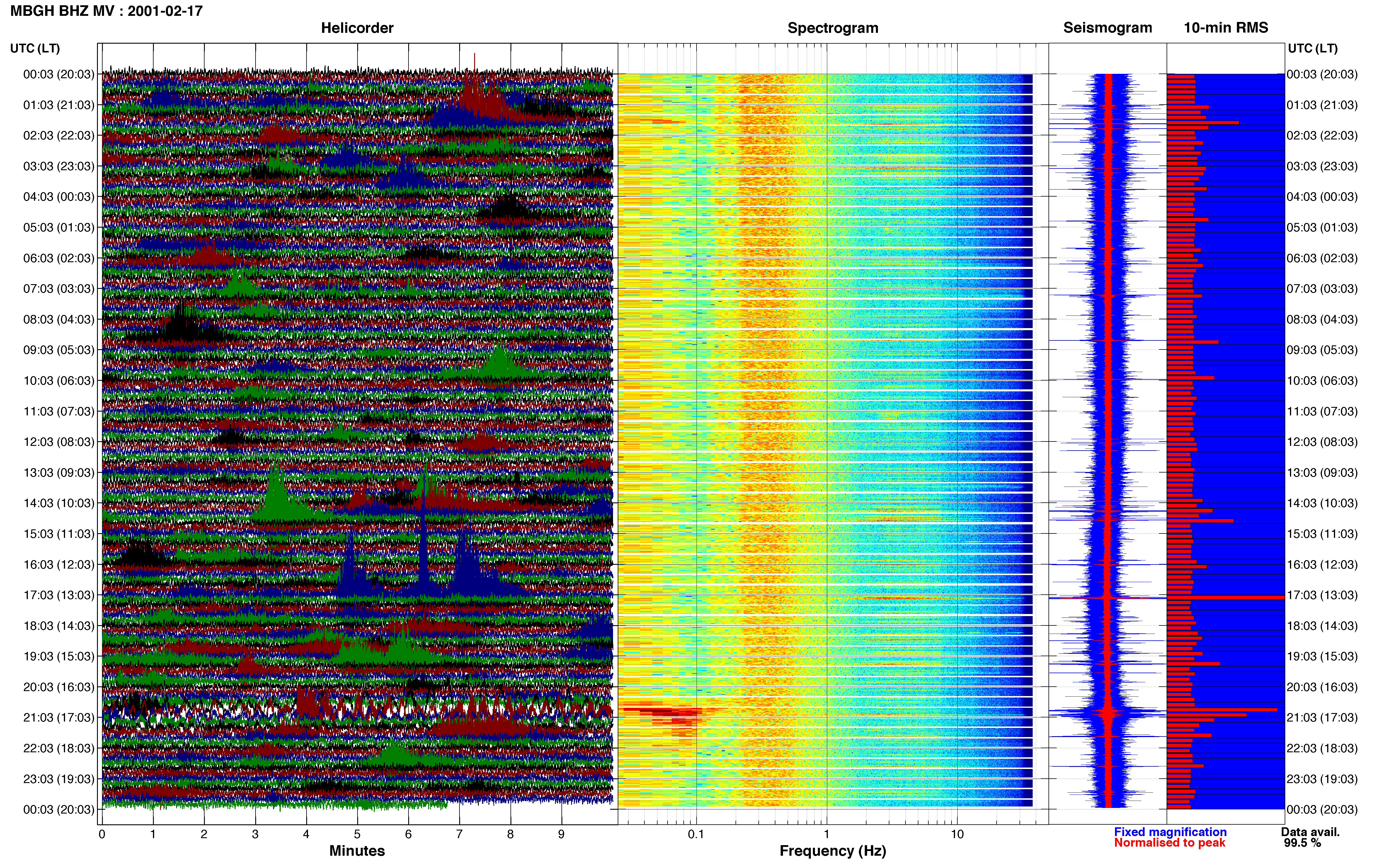Click the 10 Hz frequency tick label
Screen dimensions: 1389x868
tap(957, 834)
